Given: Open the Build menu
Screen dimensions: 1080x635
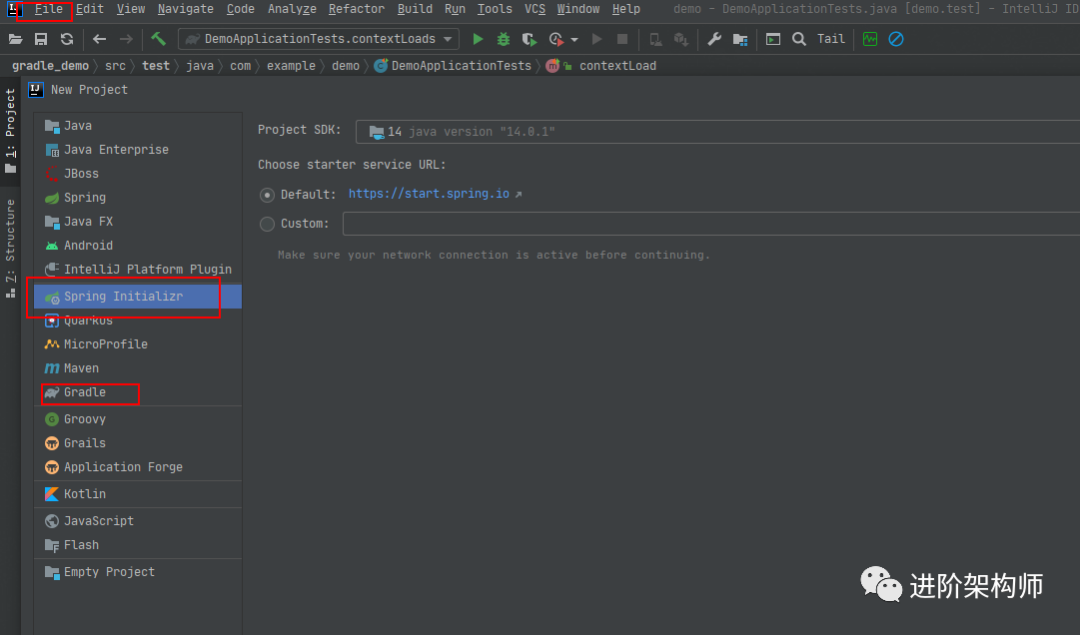Looking at the screenshot, I should coord(415,9).
